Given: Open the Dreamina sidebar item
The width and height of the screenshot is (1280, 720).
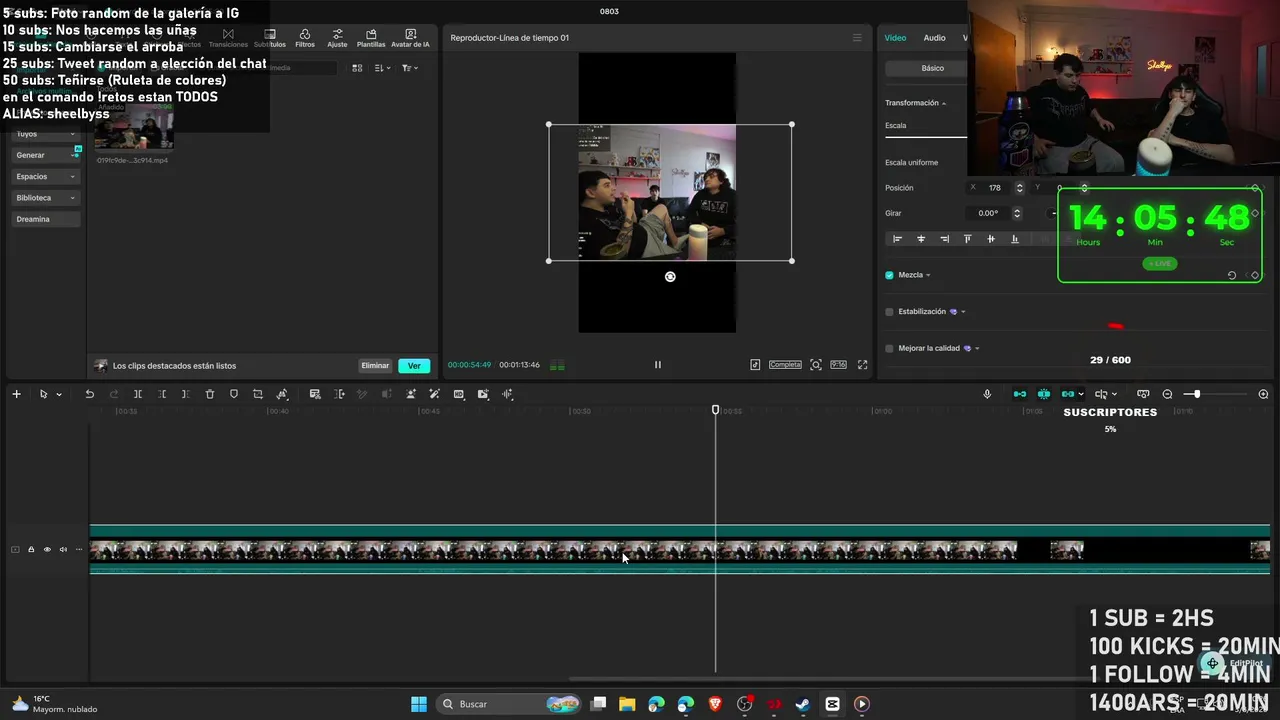Looking at the screenshot, I should coord(46,219).
